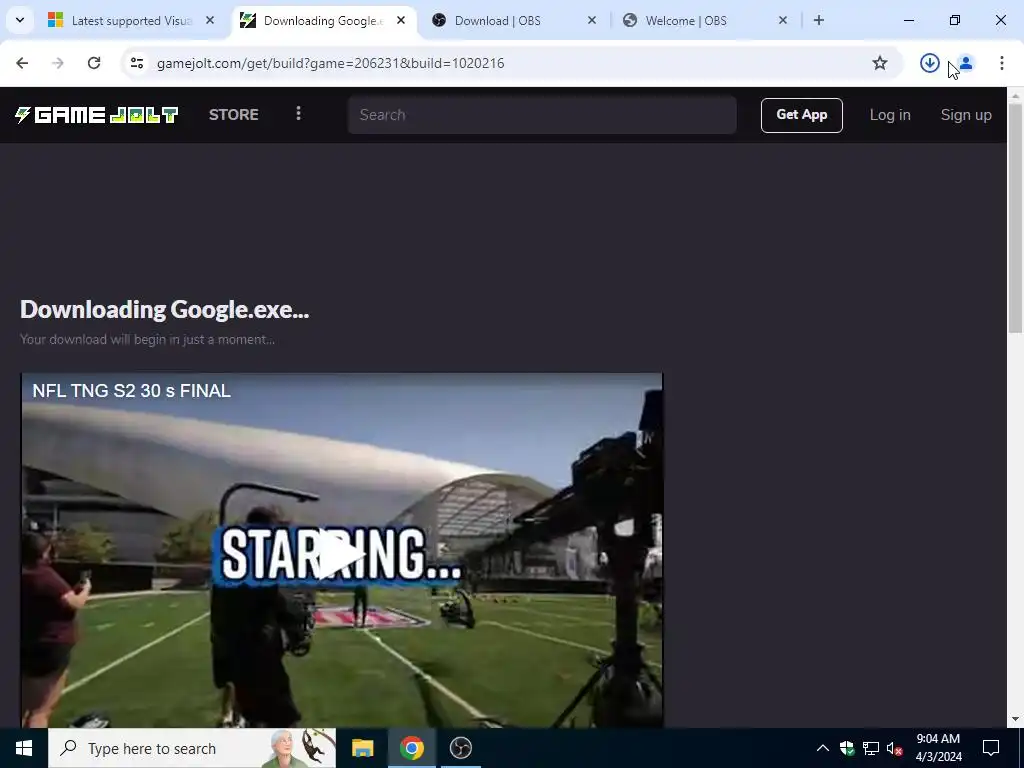Focus the Game Jolt Search field
Screen dimensions: 1024x768
(x=542, y=115)
